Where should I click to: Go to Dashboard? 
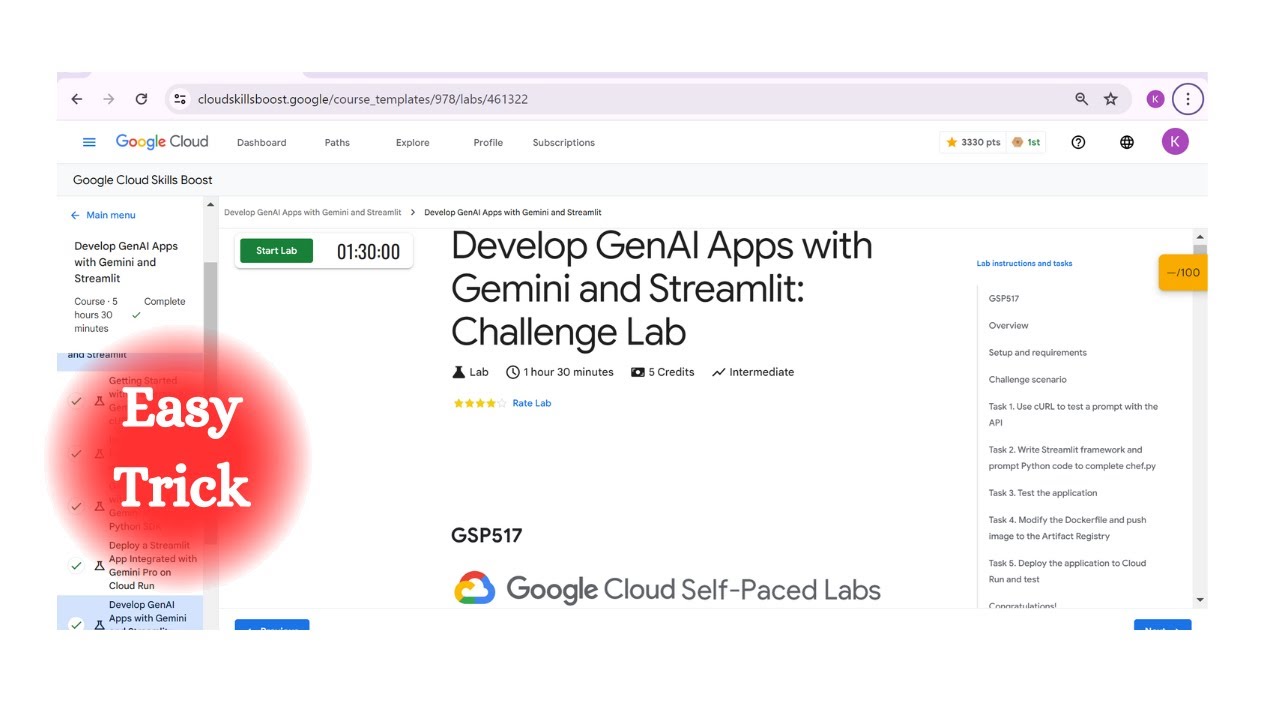coord(261,143)
